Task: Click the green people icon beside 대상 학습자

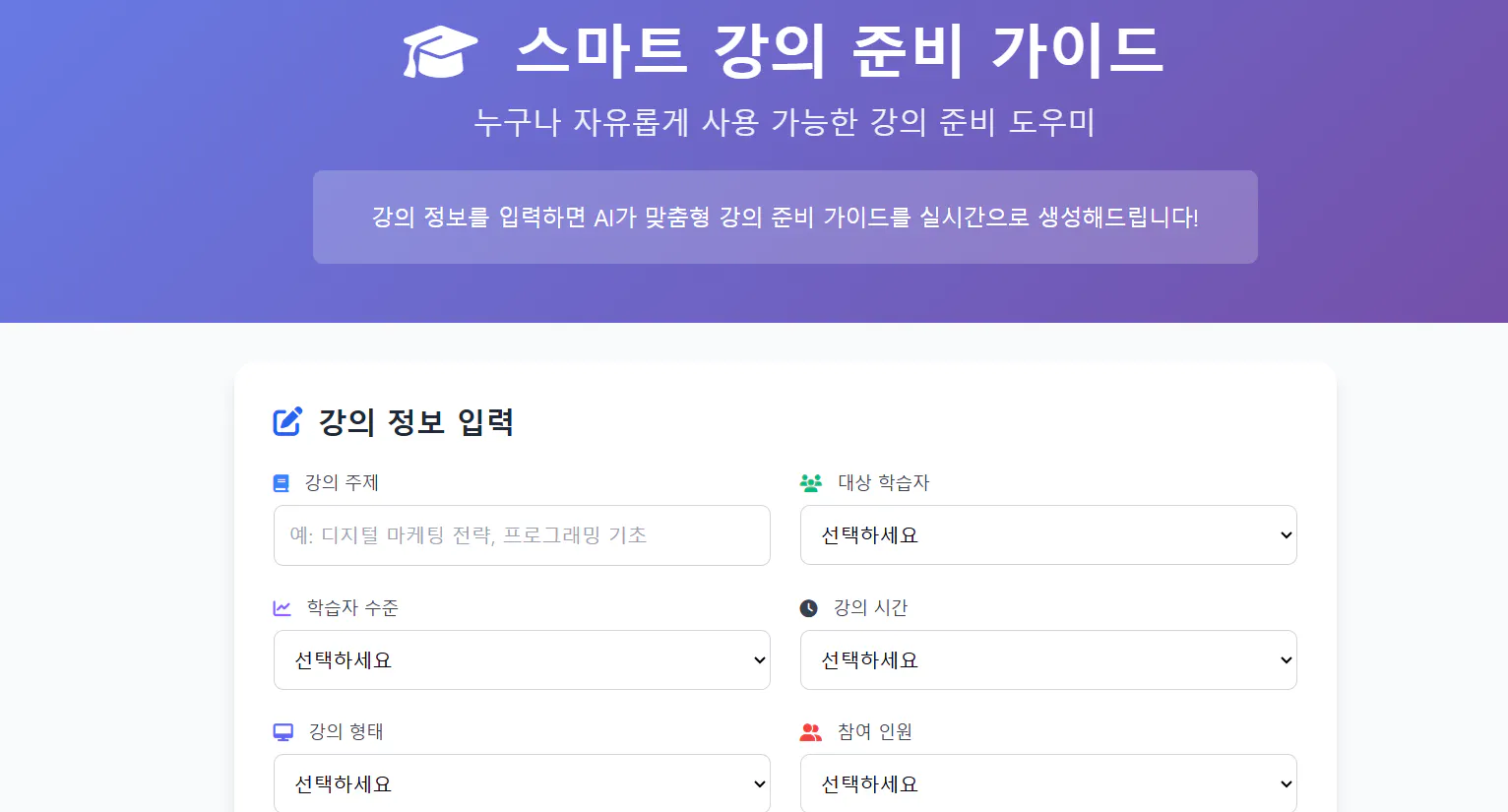Action: click(x=810, y=482)
